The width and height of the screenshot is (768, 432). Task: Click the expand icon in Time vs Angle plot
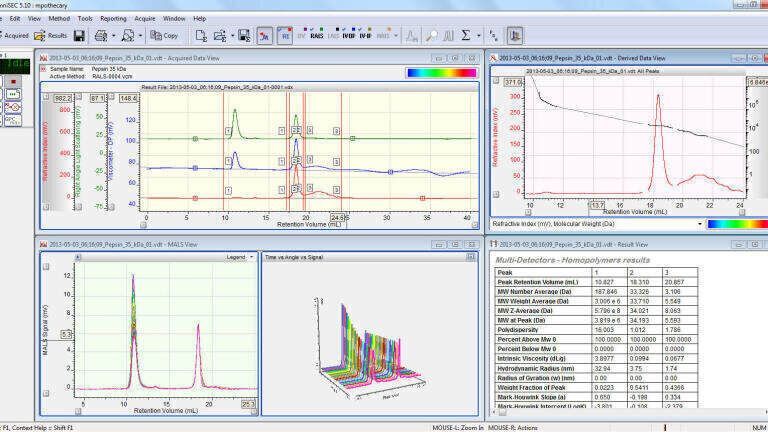coord(471,257)
